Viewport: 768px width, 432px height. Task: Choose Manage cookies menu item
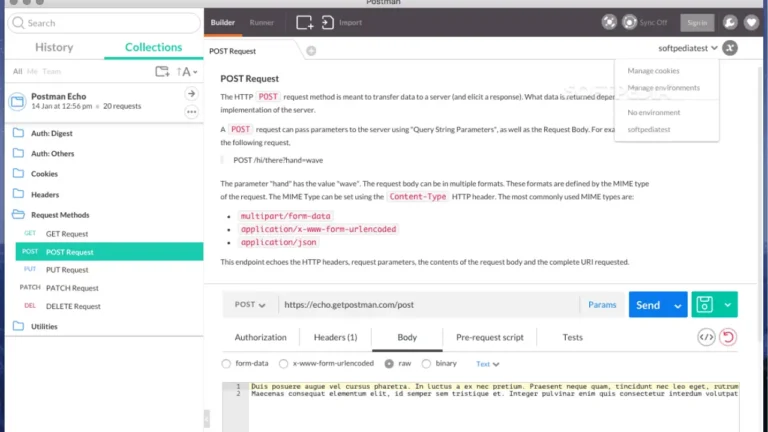pos(653,71)
